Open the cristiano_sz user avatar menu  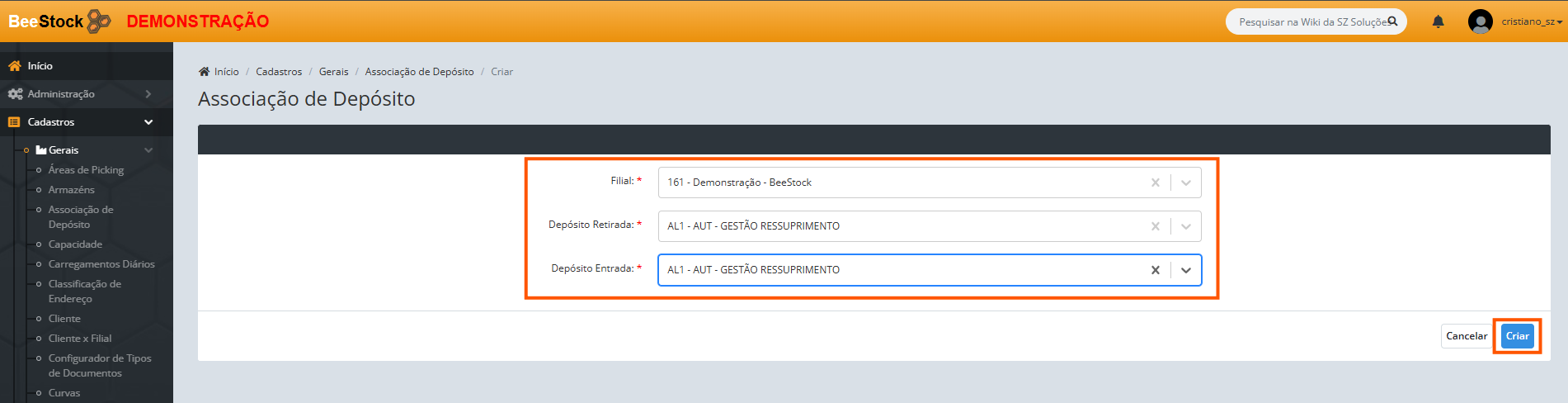tap(1481, 21)
